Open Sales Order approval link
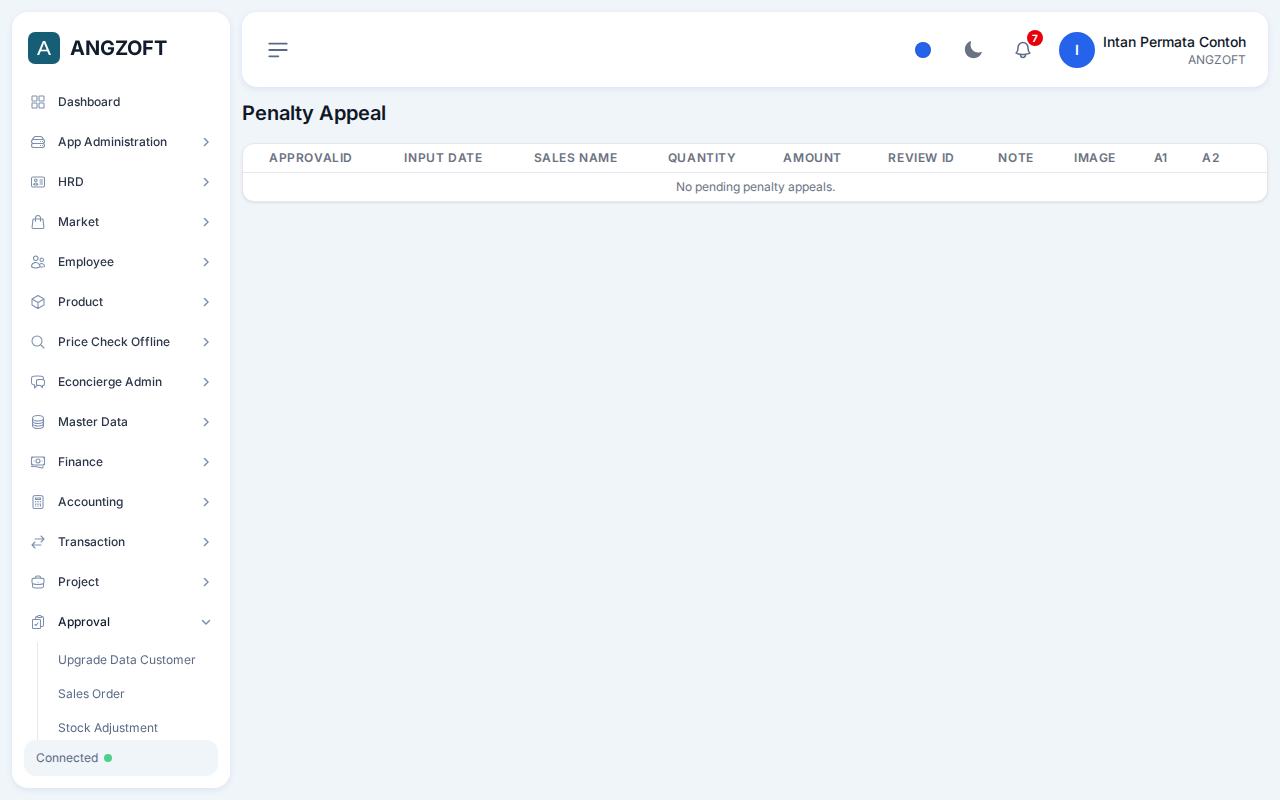The width and height of the screenshot is (1280, 800). tap(91, 694)
